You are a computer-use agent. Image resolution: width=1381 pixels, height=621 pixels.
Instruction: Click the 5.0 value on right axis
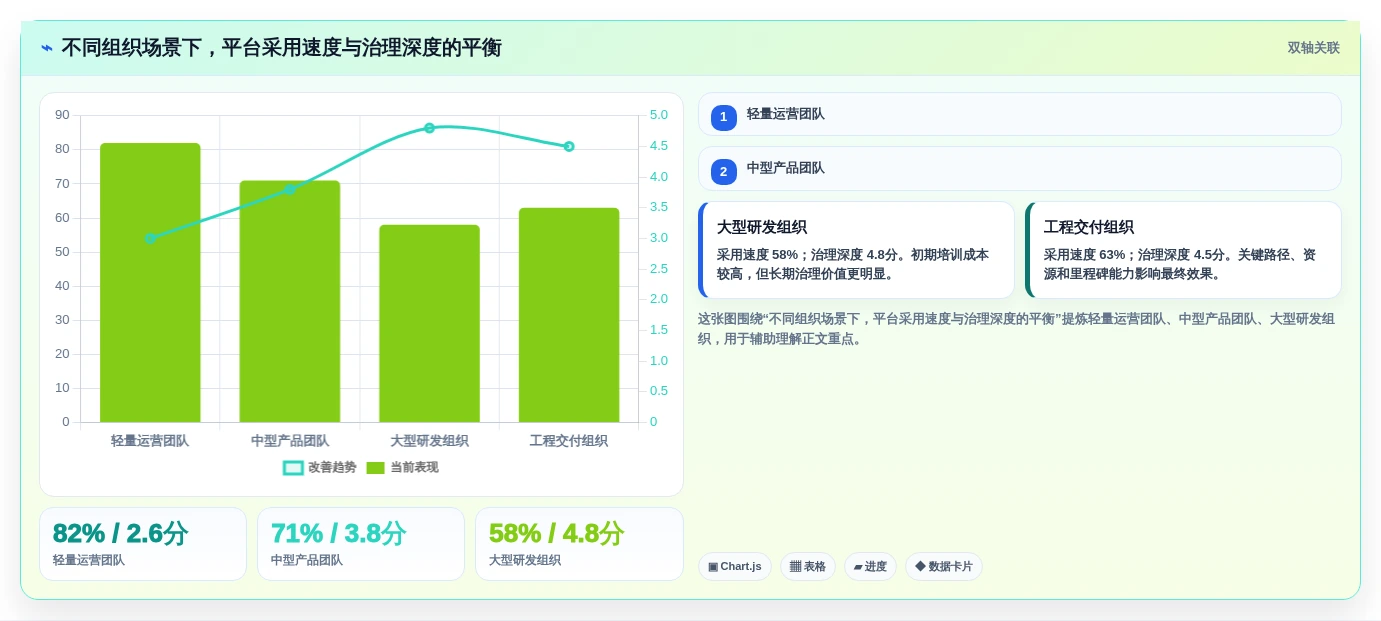[x=659, y=115]
